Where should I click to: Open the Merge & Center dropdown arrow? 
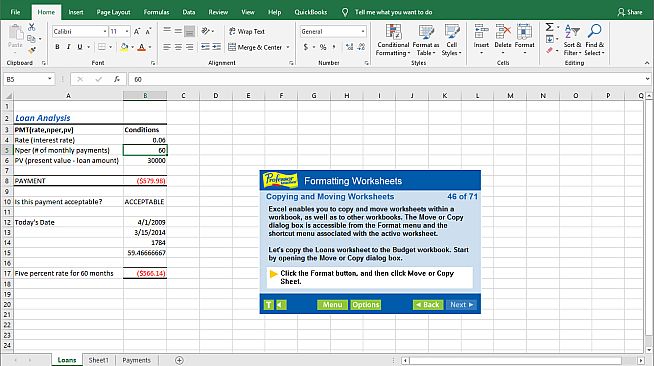pos(288,47)
